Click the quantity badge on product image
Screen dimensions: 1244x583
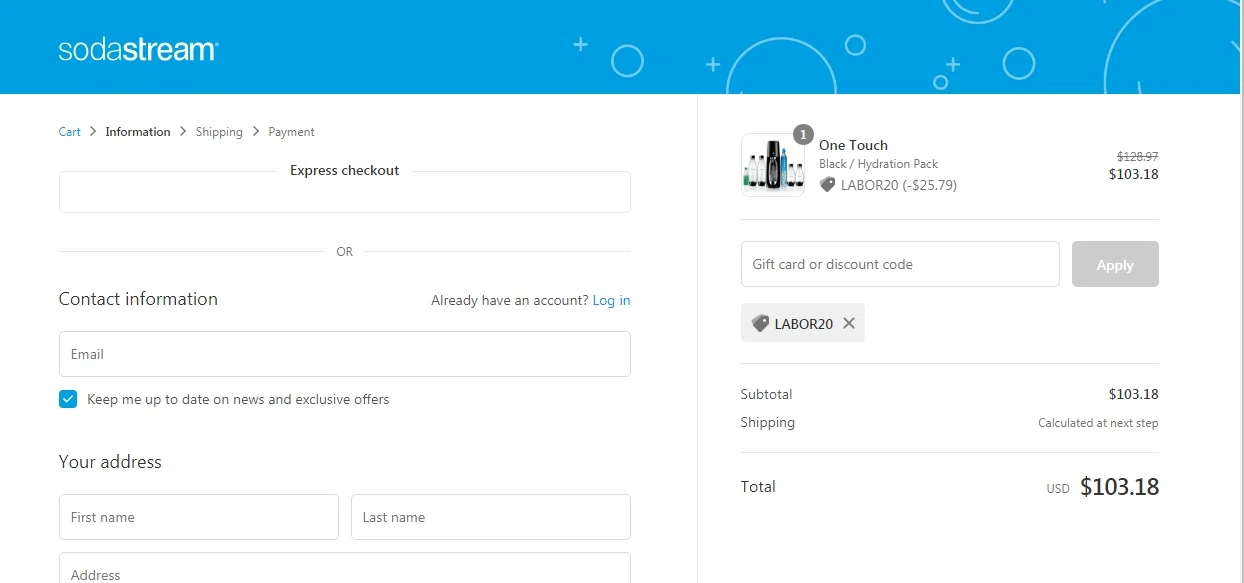(x=803, y=134)
